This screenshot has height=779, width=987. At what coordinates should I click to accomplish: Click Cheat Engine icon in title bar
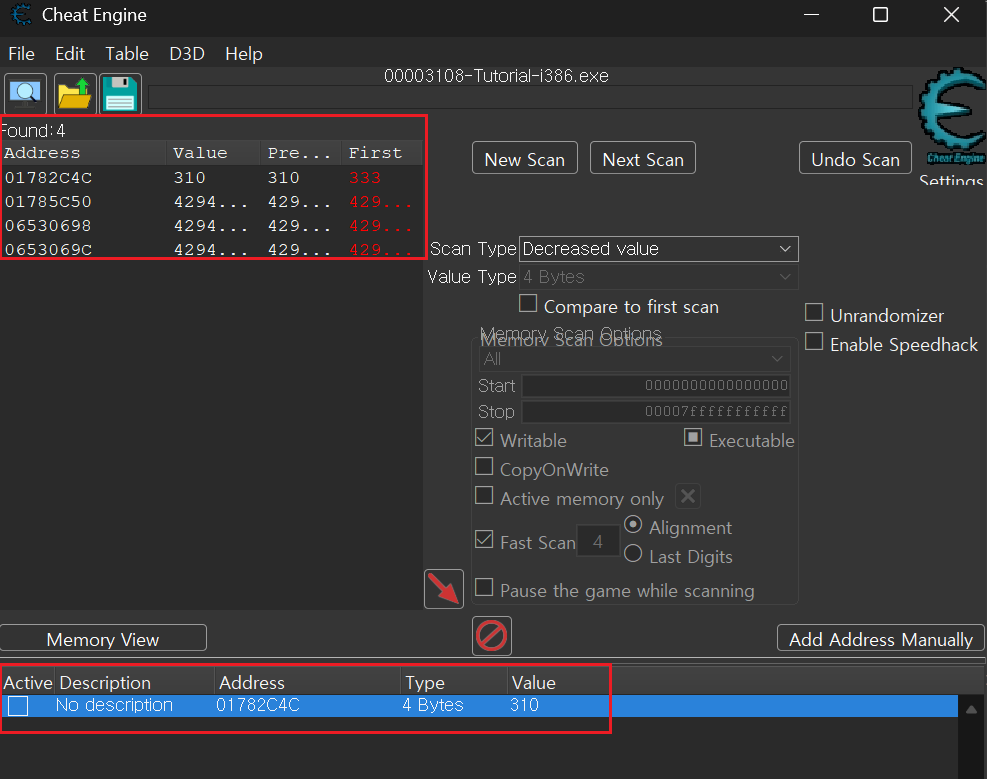(x=20, y=15)
